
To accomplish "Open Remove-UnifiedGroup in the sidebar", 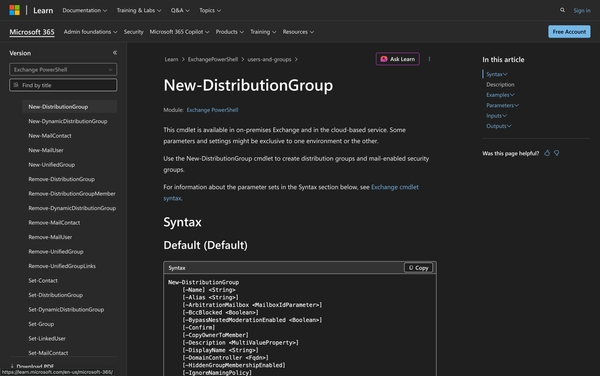I will click(56, 252).
